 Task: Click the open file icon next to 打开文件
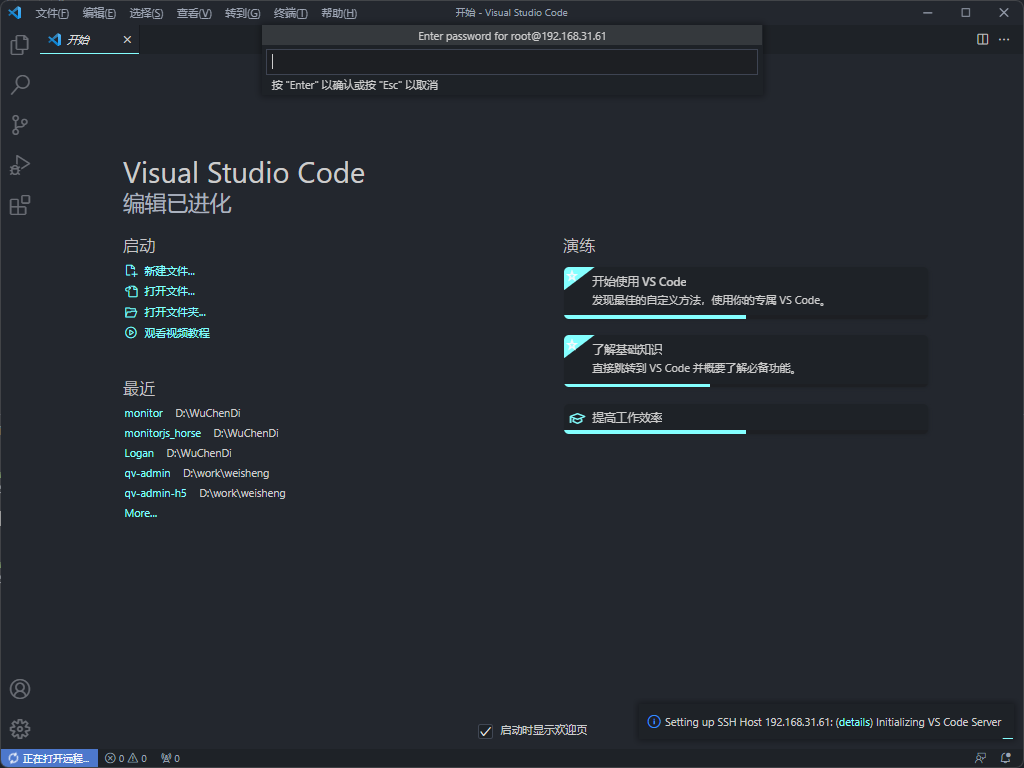[x=131, y=291]
